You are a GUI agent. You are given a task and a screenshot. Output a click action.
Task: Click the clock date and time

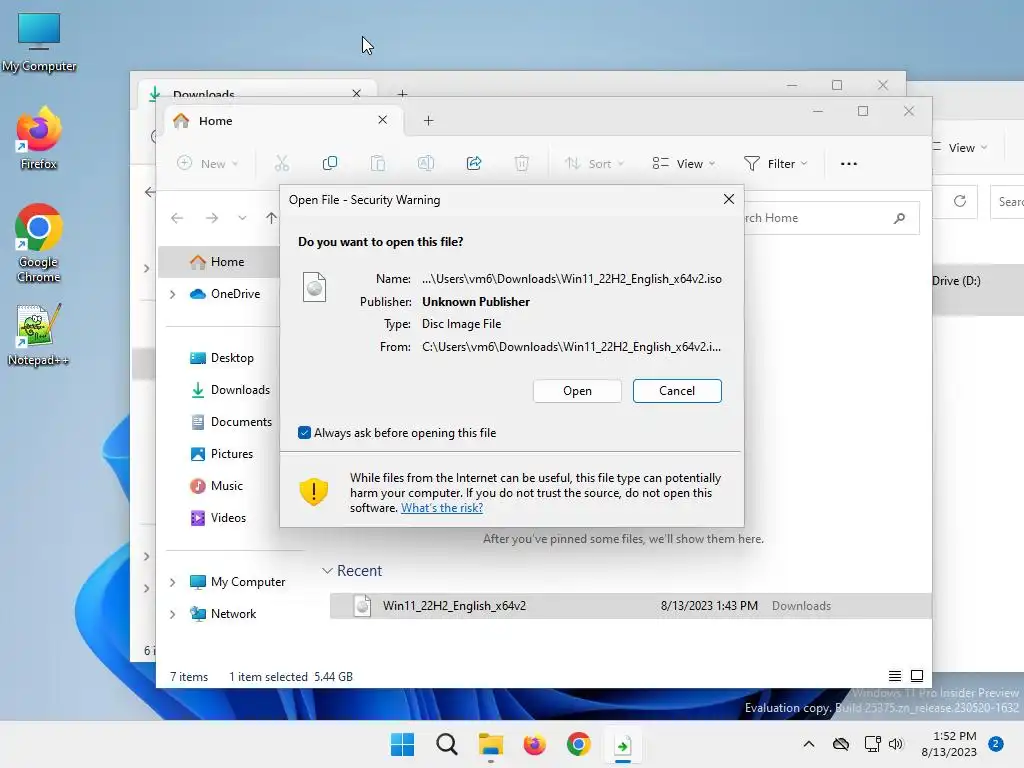pos(949,744)
